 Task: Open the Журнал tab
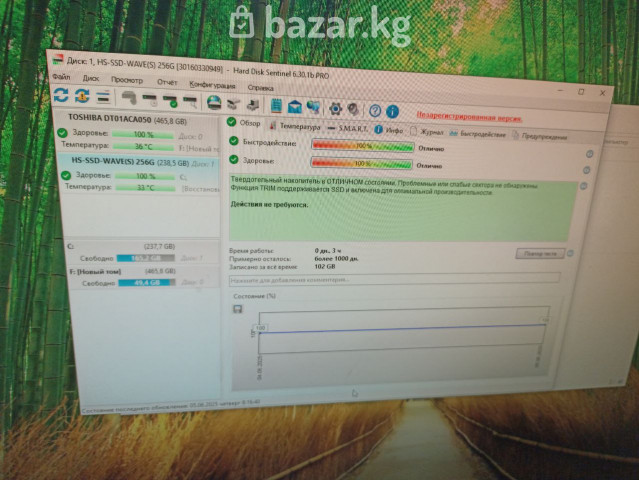(x=430, y=131)
